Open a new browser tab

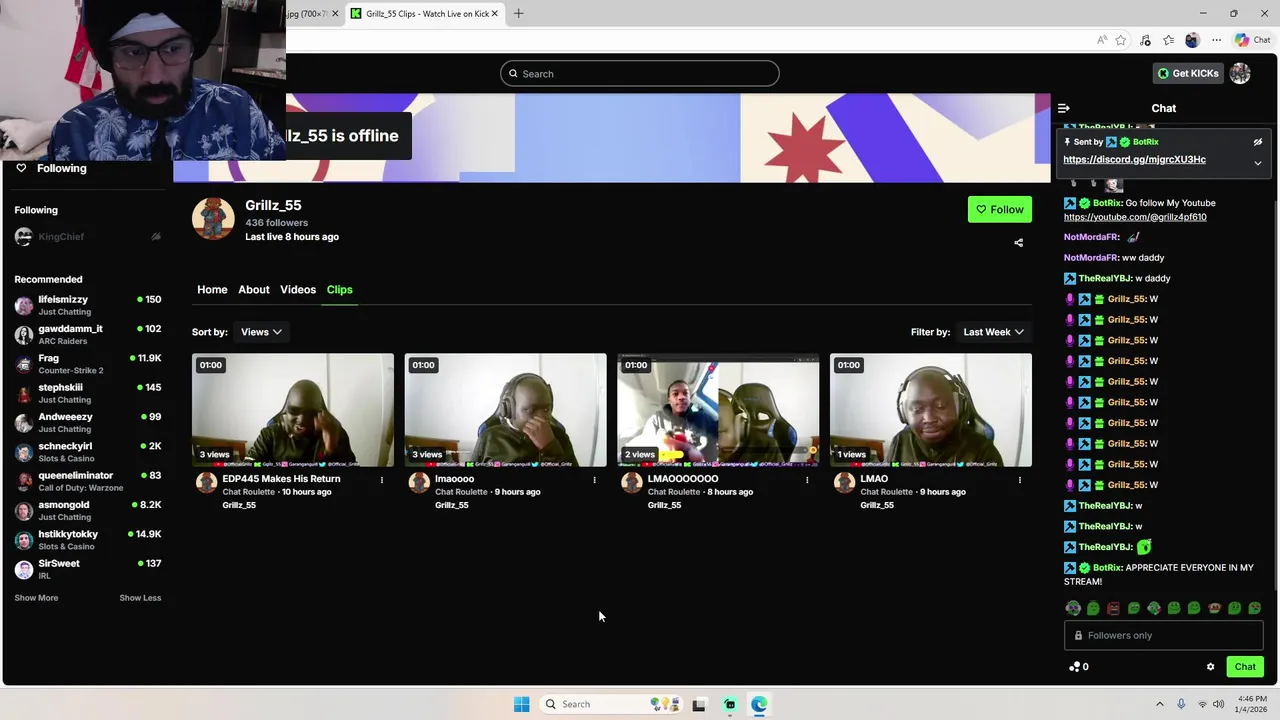518,14
